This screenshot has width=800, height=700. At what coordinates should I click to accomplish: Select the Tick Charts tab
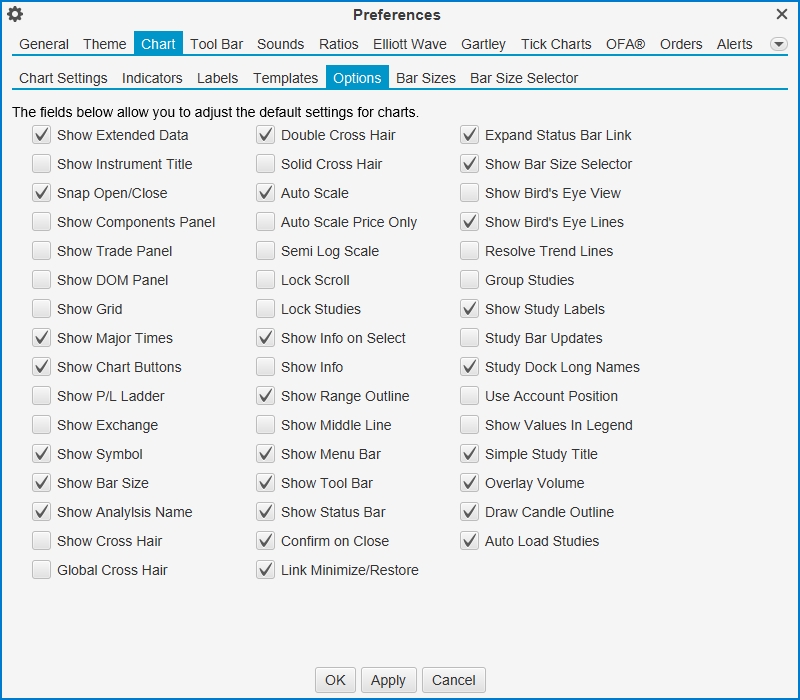pyautogui.click(x=556, y=44)
